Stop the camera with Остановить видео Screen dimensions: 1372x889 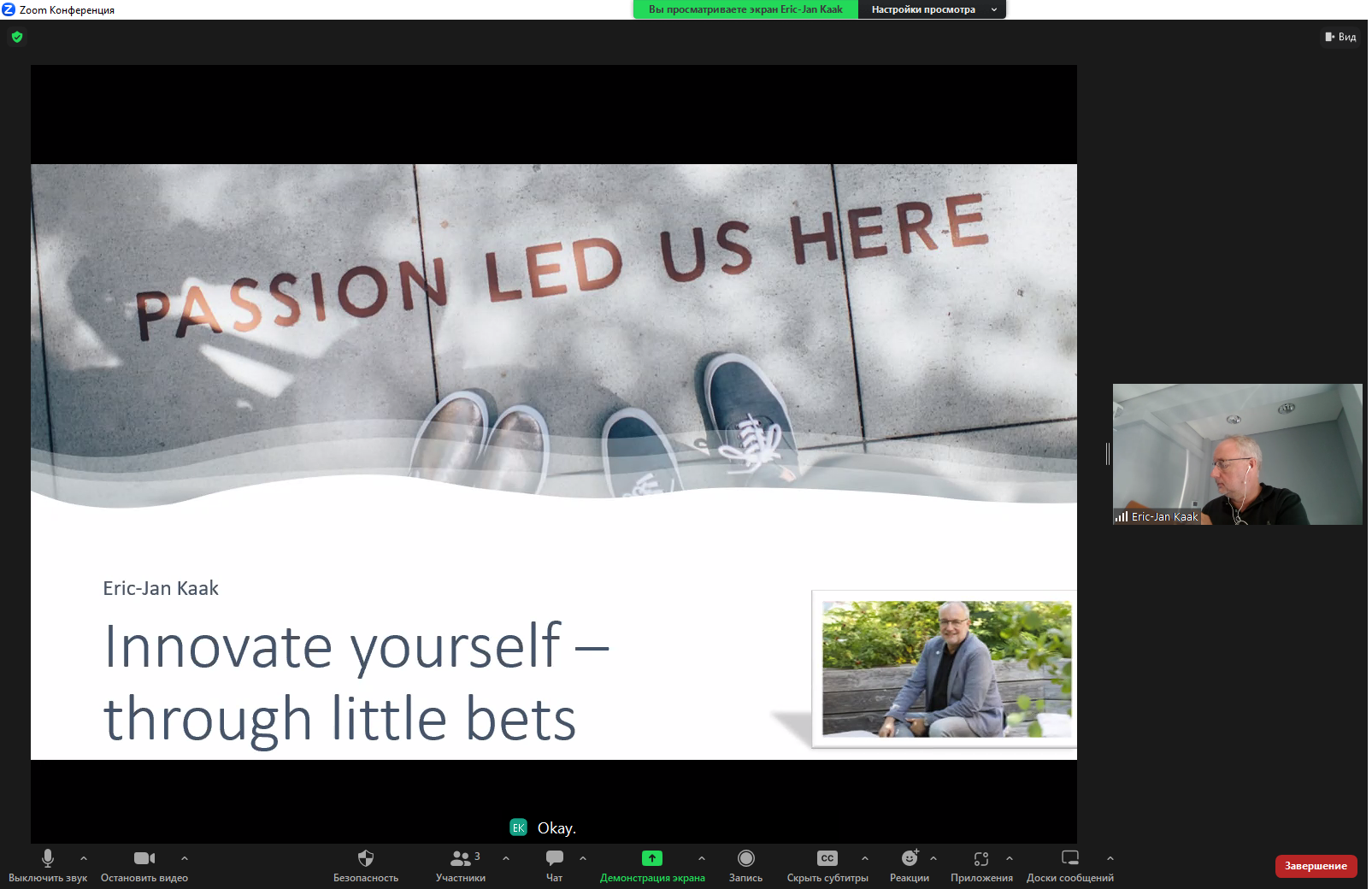point(144,858)
